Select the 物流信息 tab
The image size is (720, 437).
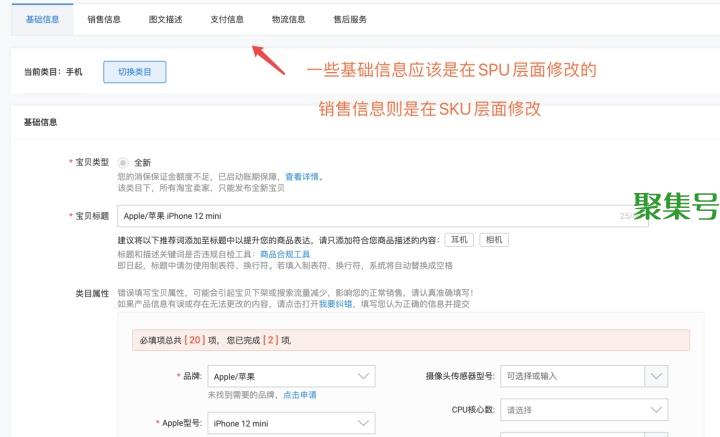288,19
